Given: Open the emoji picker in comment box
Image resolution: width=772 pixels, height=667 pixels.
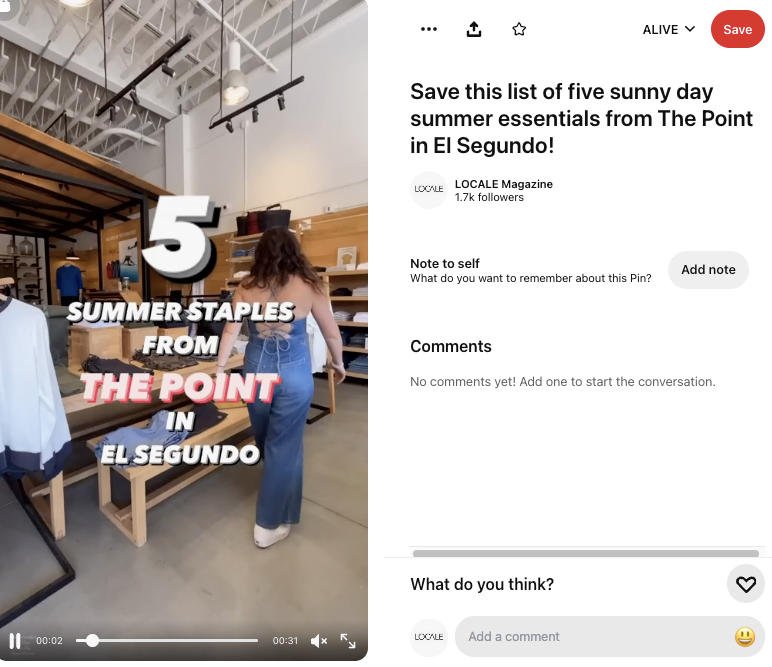Looking at the screenshot, I should (744, 636).
